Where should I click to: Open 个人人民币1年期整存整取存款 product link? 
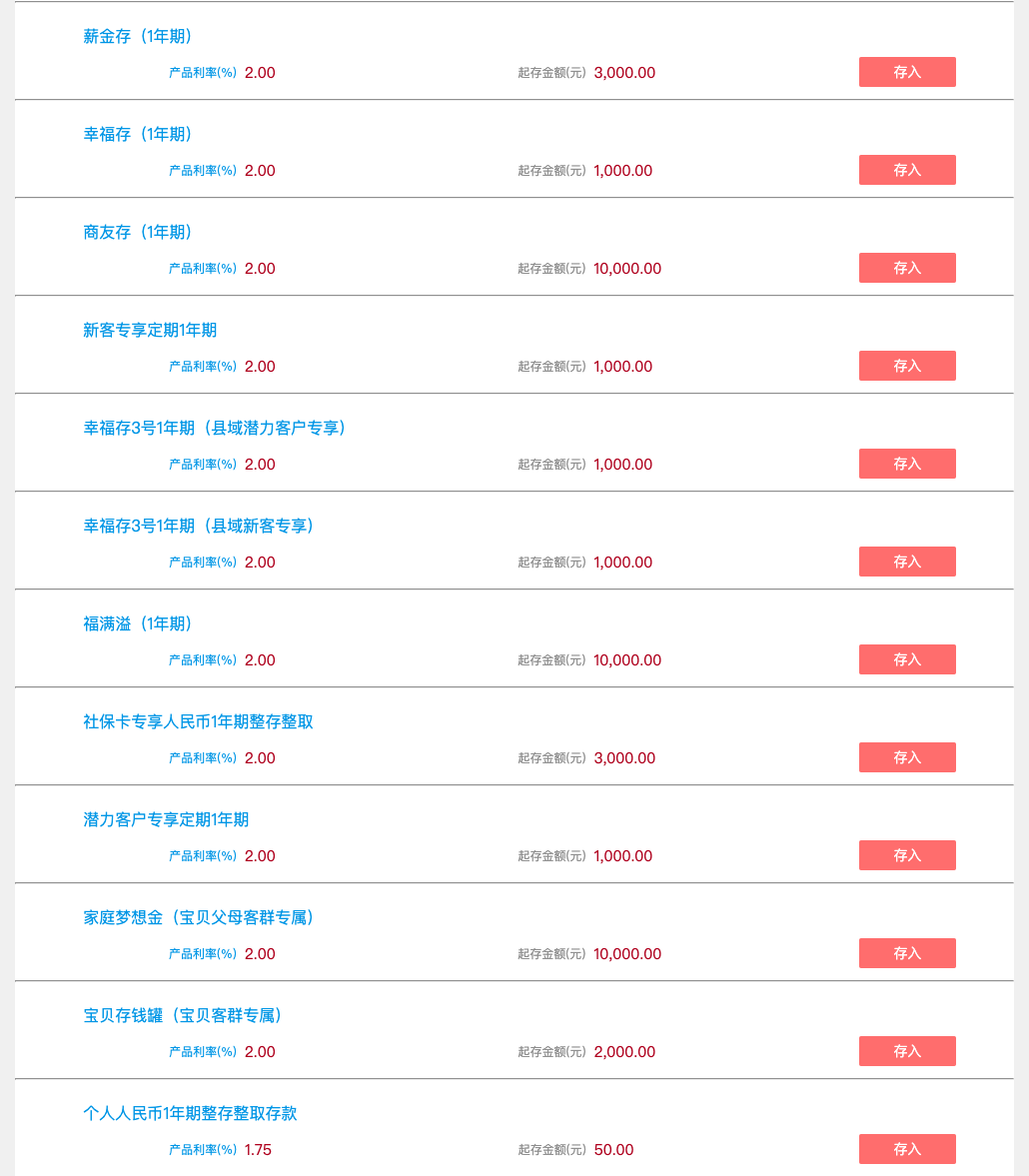tap(190, 1114)
